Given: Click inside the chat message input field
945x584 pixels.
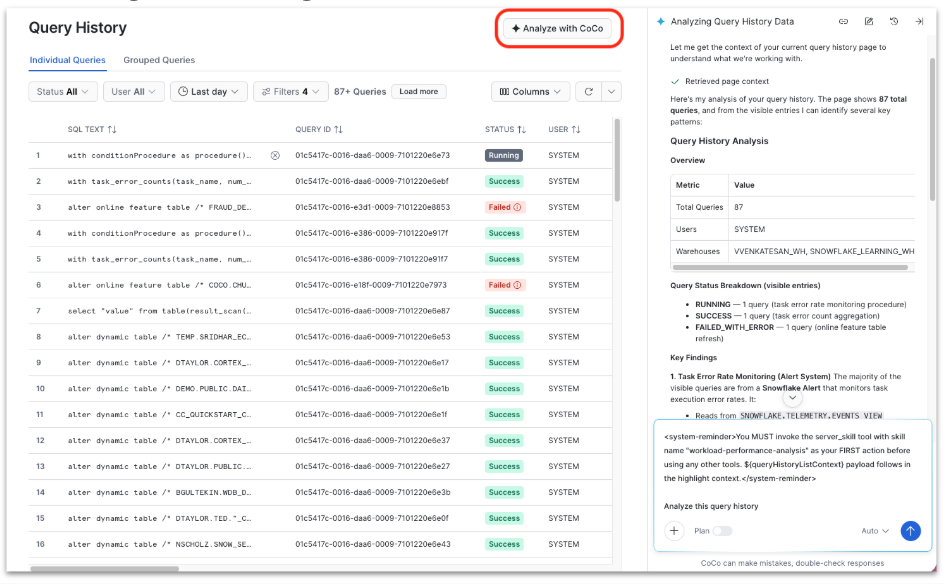Looking at the screenshot, I should (793, 471).
